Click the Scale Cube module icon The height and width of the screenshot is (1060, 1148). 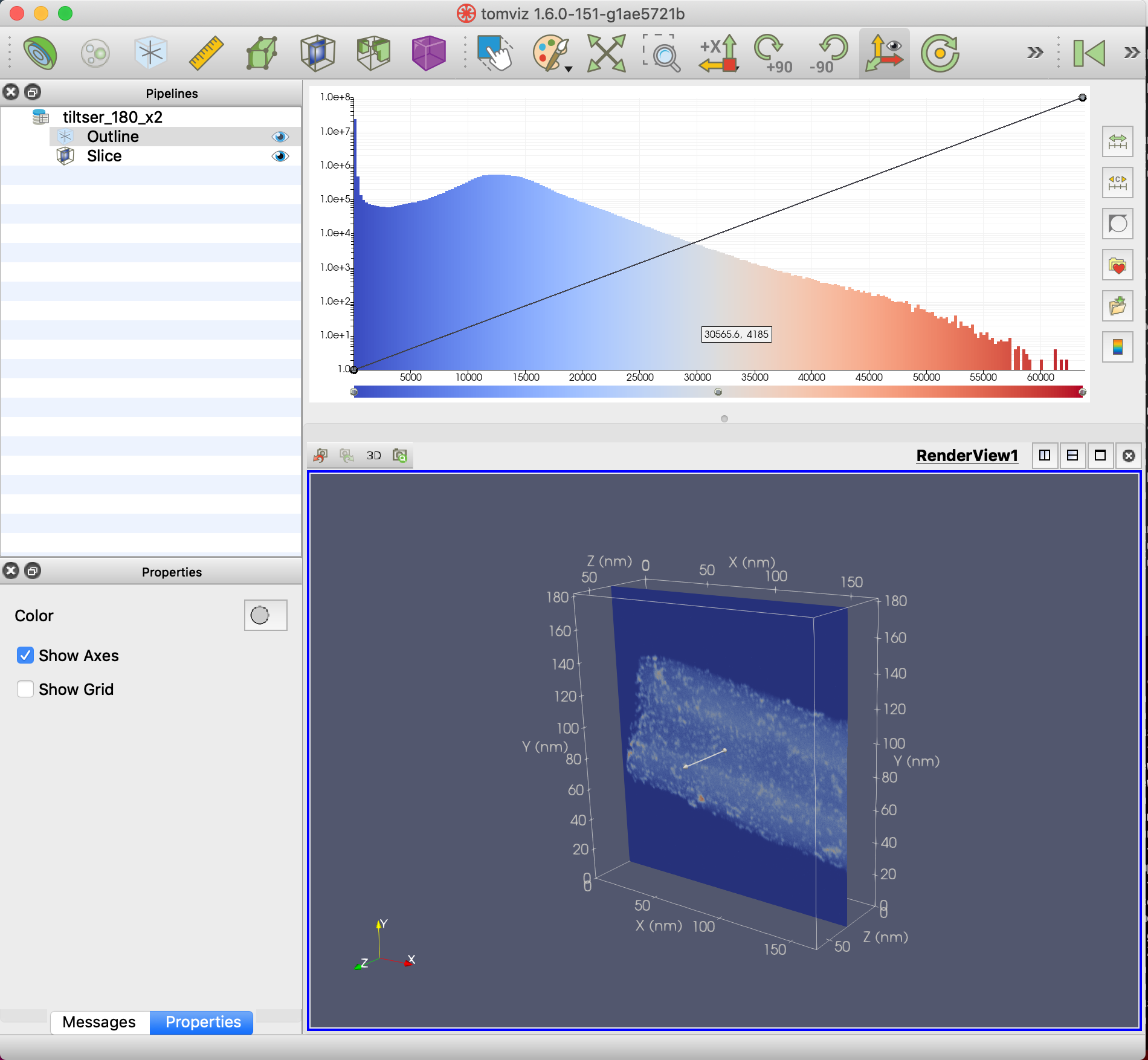(262, 53)
